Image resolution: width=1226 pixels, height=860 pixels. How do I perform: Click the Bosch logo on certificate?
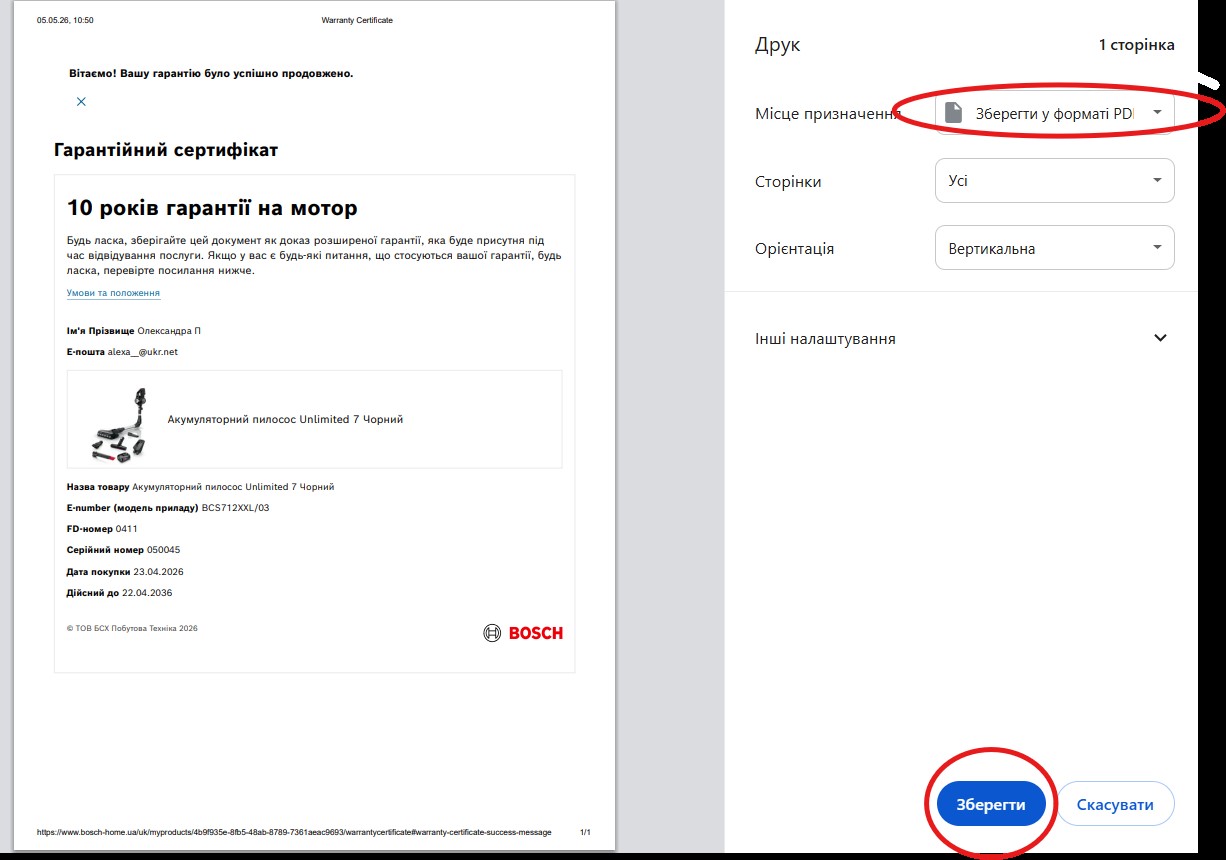point(523,633)
